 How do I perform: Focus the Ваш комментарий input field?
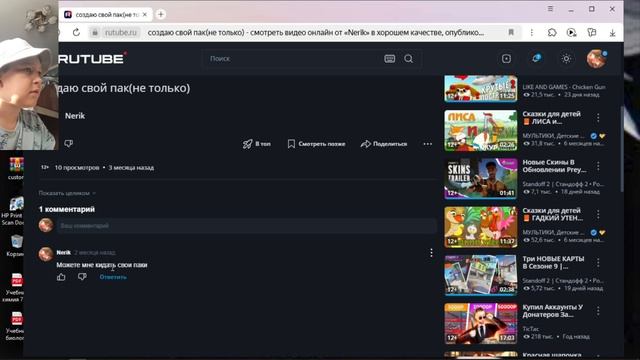click(247, 226)
